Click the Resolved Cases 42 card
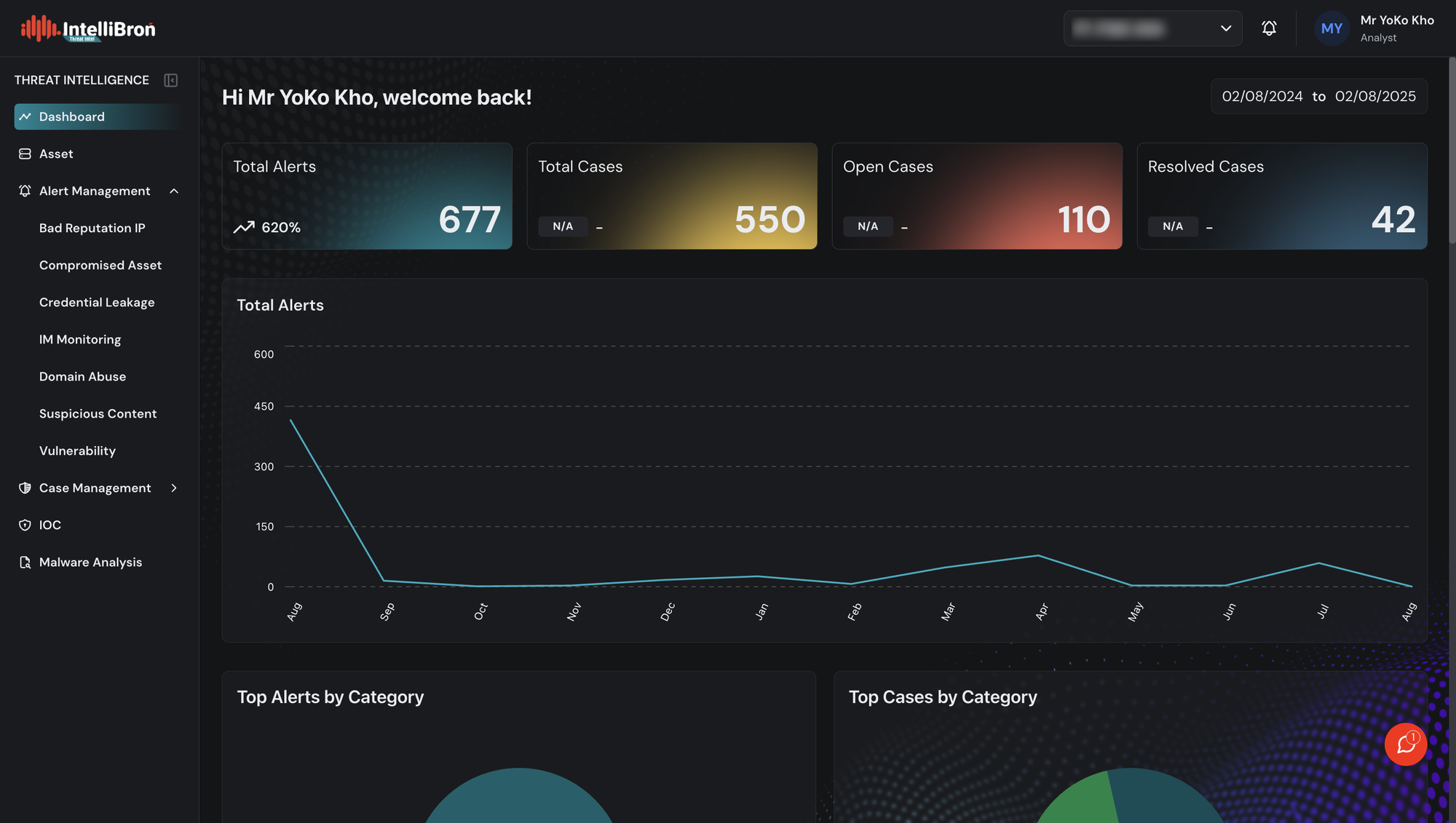Screen dimensions: 1456x823 click(1282, 196)
